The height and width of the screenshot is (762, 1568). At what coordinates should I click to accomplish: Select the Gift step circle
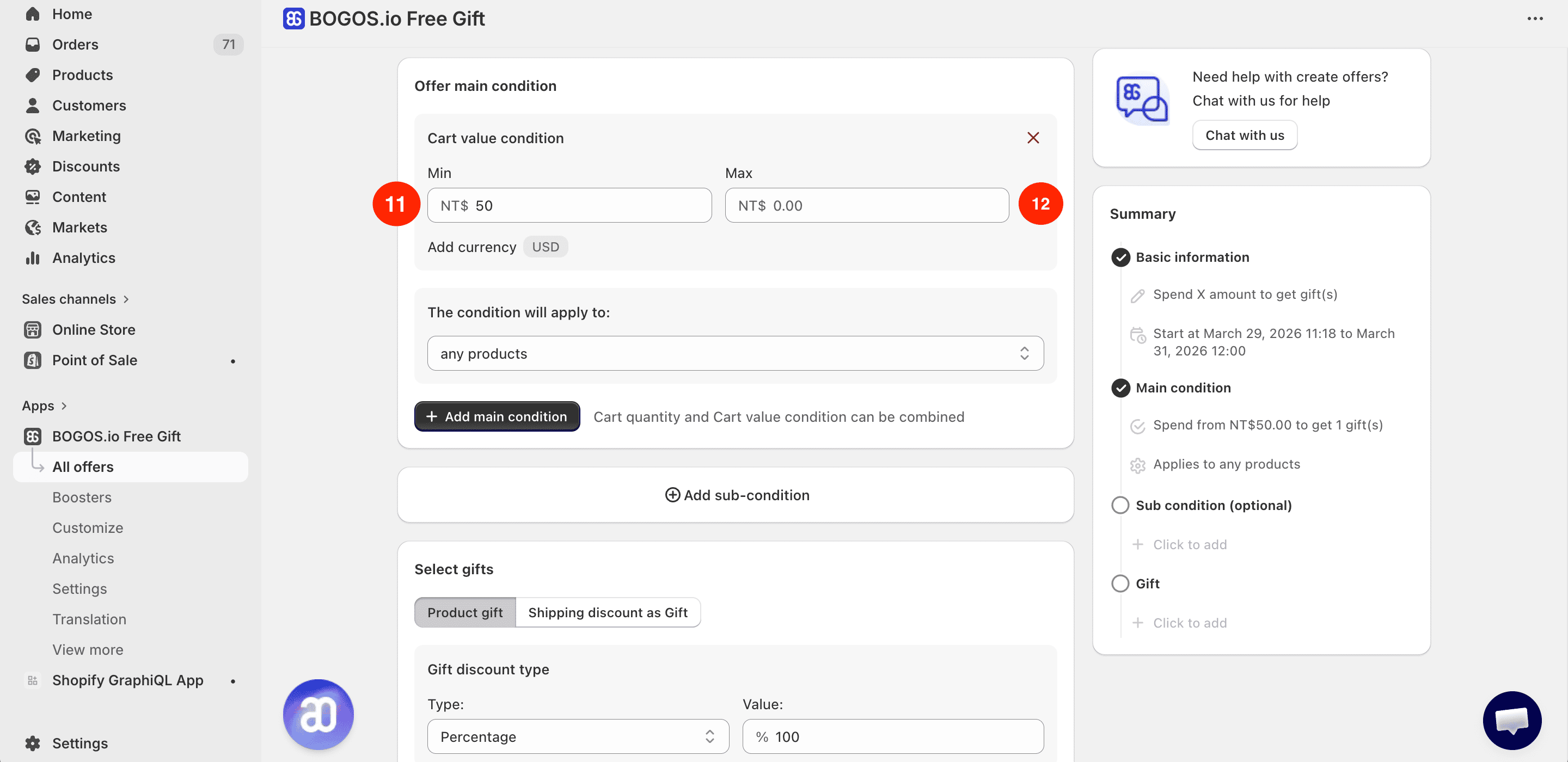coord(1120,583)
